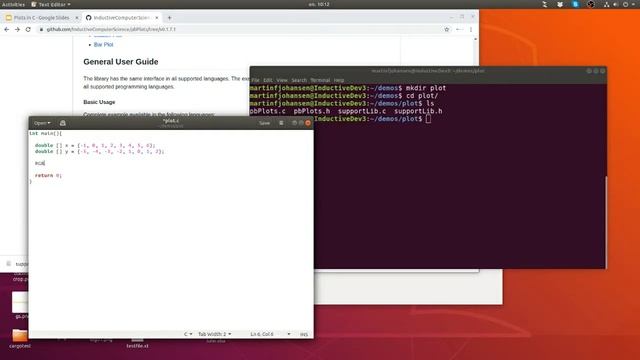Click the Basic Usage heading
This screenshot has width=640, height=360.
point(99,102)
